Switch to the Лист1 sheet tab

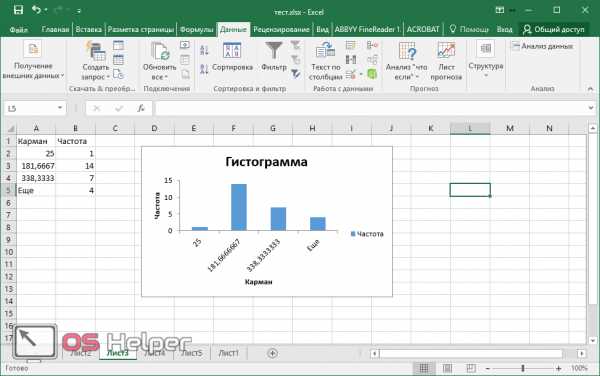click(x=228, y=353)
